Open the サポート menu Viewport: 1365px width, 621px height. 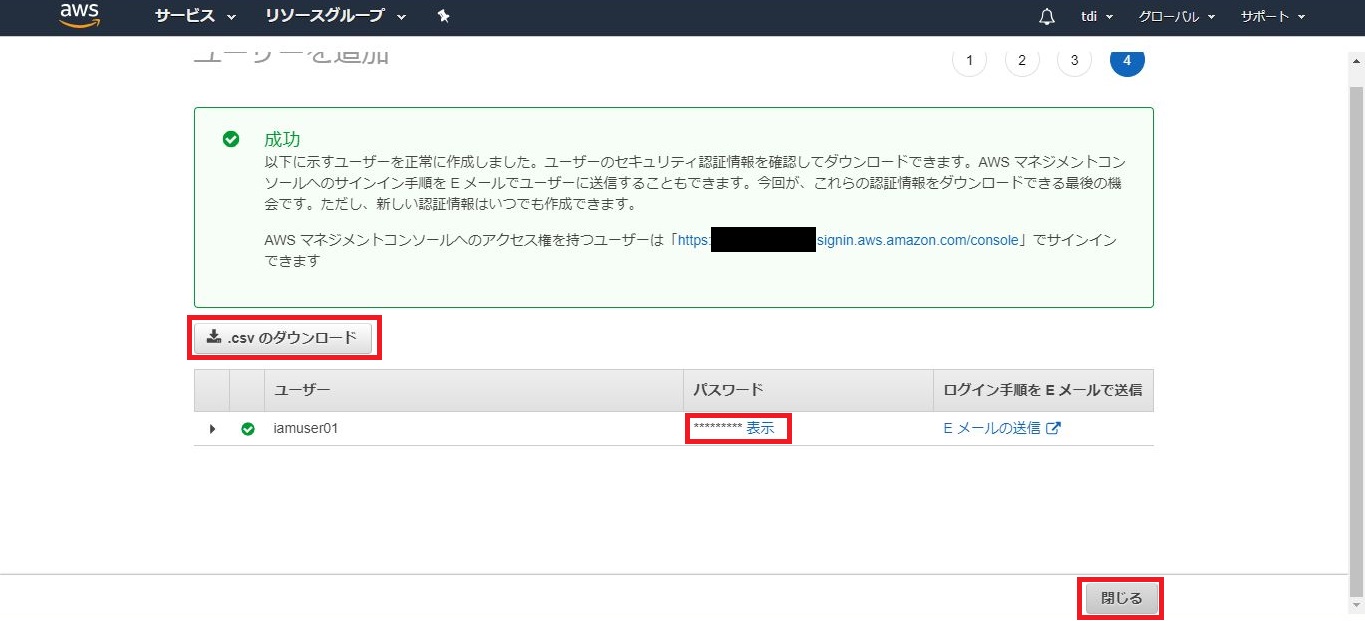[1272, 17]
